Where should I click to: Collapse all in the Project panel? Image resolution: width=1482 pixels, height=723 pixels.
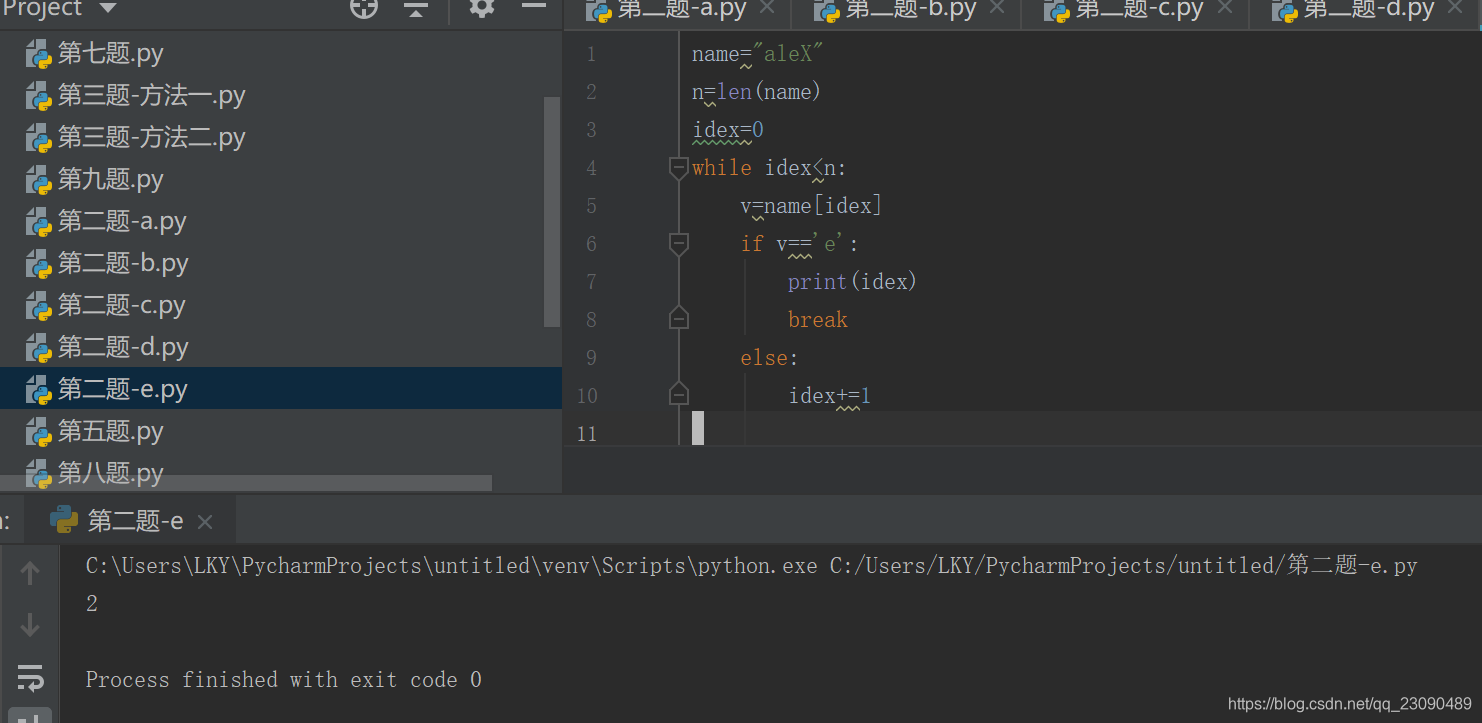click(x=416, y=8)
